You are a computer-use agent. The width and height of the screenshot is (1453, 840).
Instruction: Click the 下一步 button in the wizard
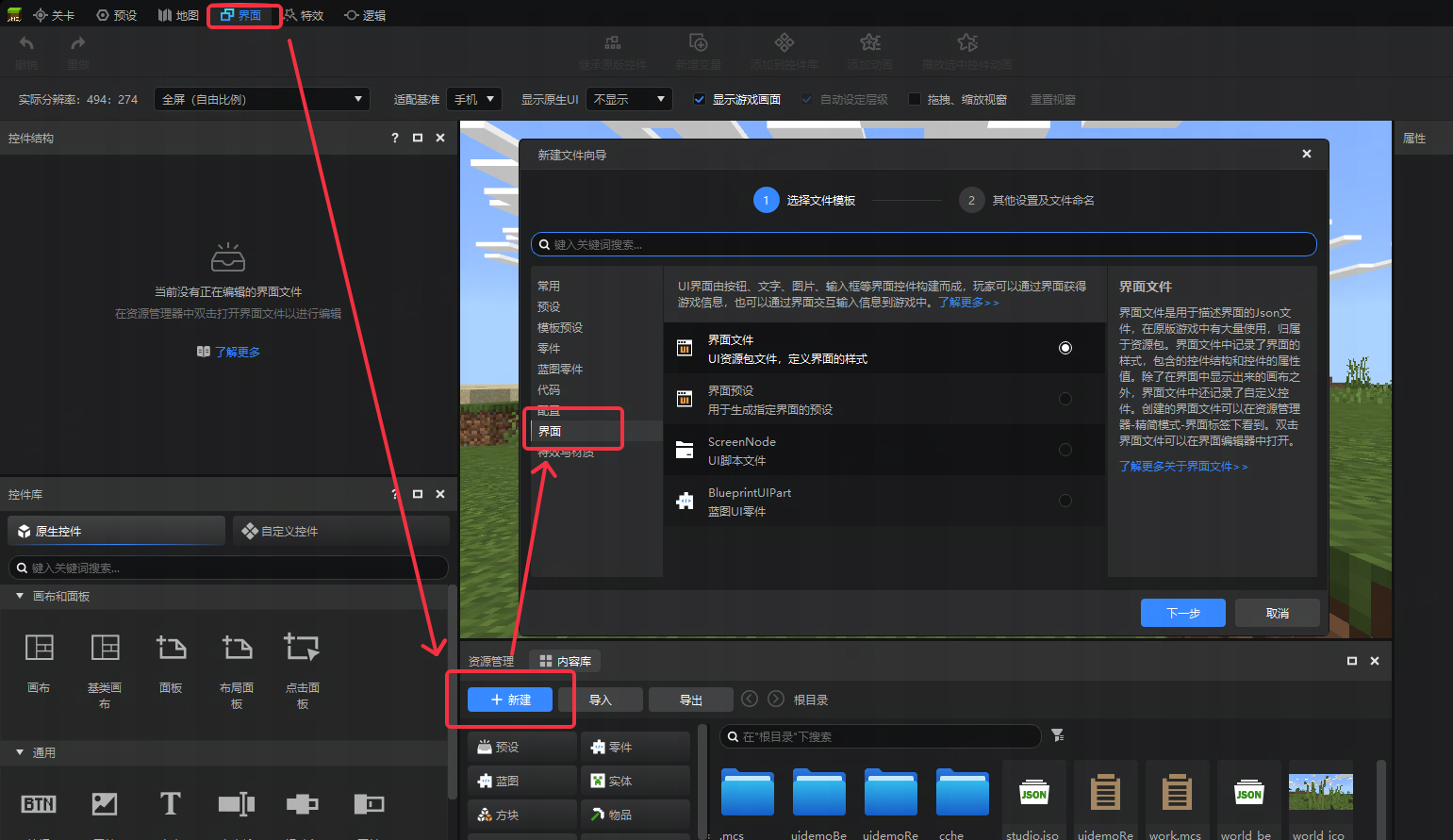click(x=1182, y=613)
